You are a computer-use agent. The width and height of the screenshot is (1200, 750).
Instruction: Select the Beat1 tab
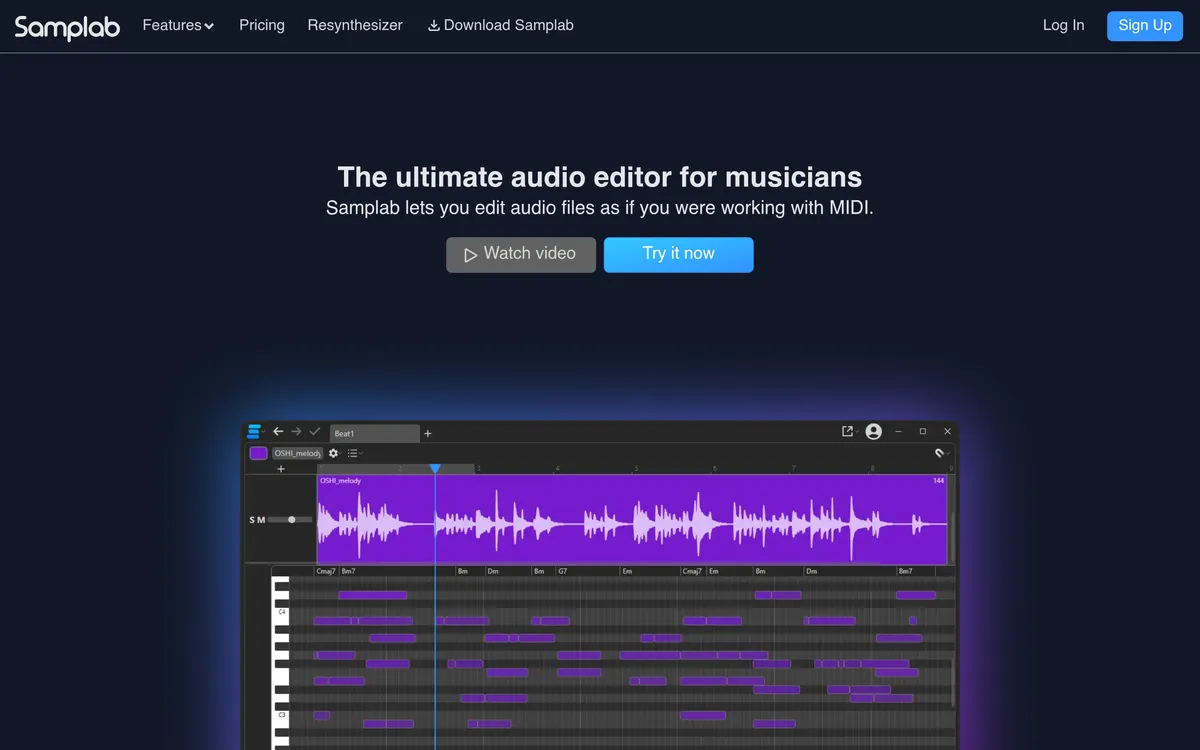(374, 433)
